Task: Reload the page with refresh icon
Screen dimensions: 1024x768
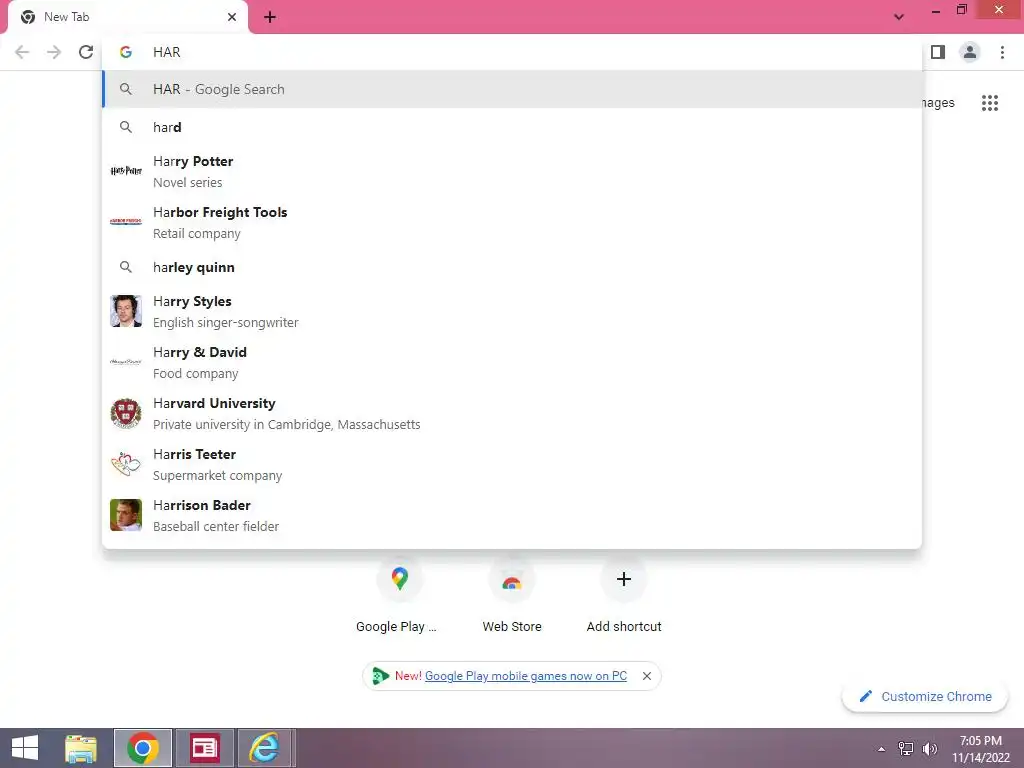Action: click(86, 52)
